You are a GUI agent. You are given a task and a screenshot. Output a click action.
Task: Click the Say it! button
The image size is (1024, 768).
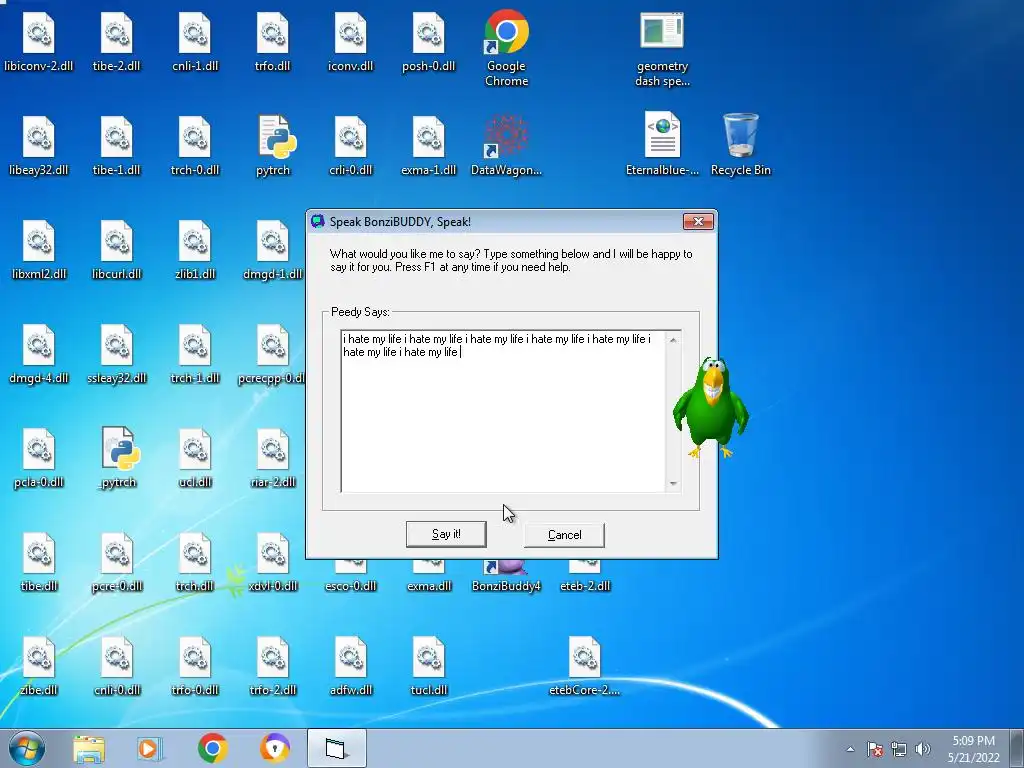446,534
